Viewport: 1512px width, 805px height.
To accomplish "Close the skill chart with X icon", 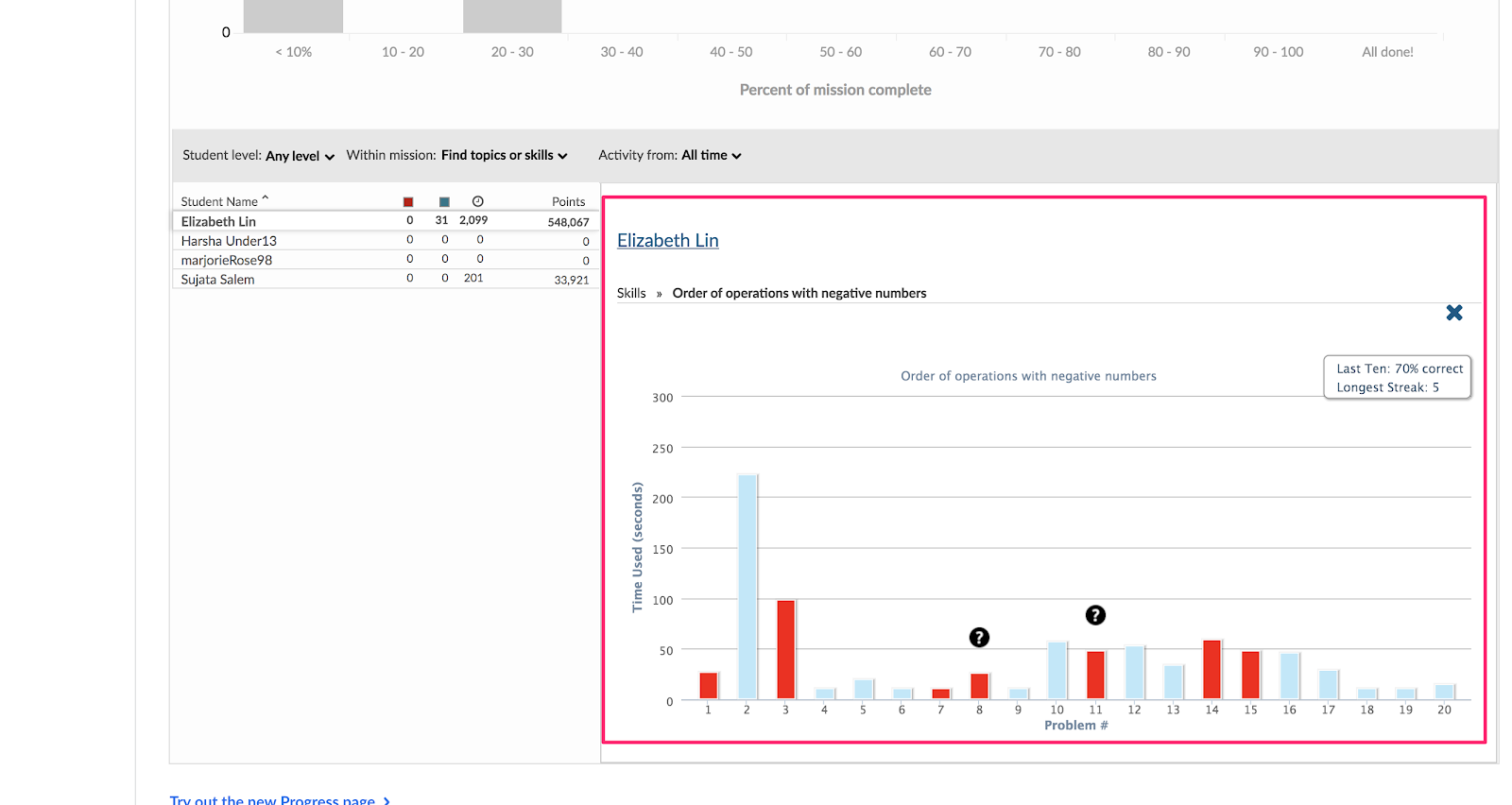I will pyautogui.click(x=1453, y=313).
